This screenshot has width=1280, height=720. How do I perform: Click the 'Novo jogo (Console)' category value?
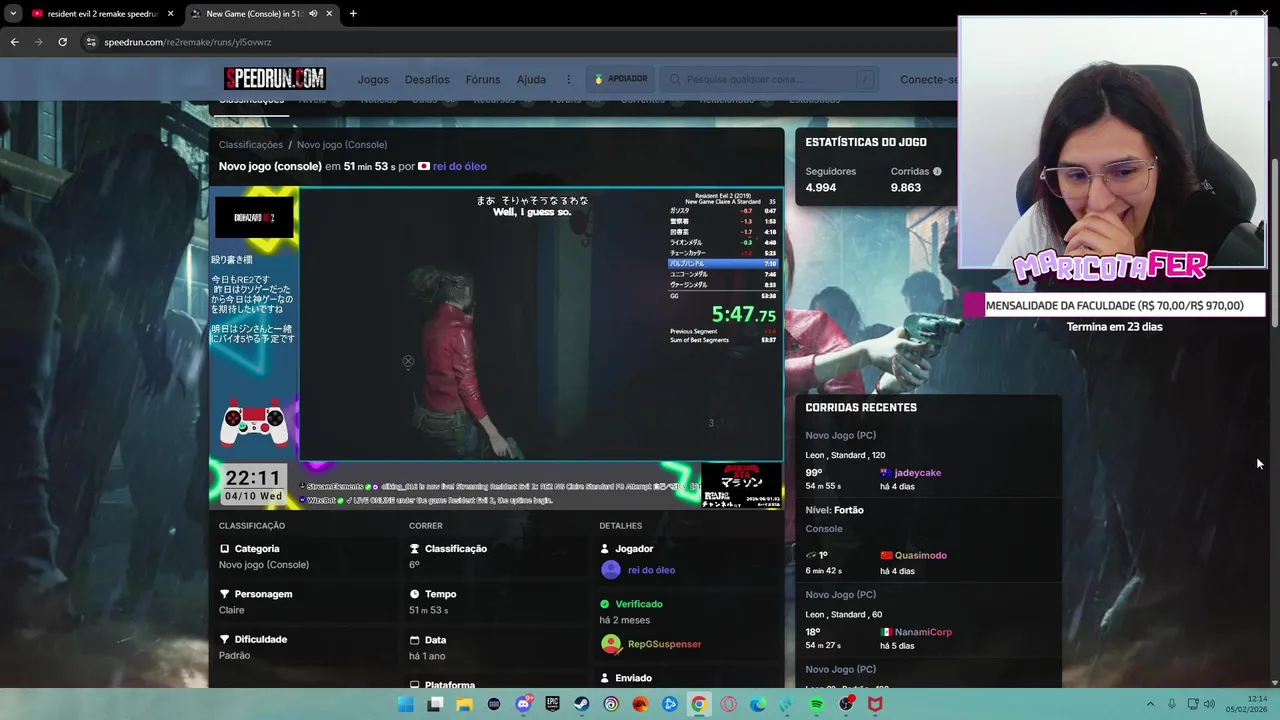click(x=264, y=565)
